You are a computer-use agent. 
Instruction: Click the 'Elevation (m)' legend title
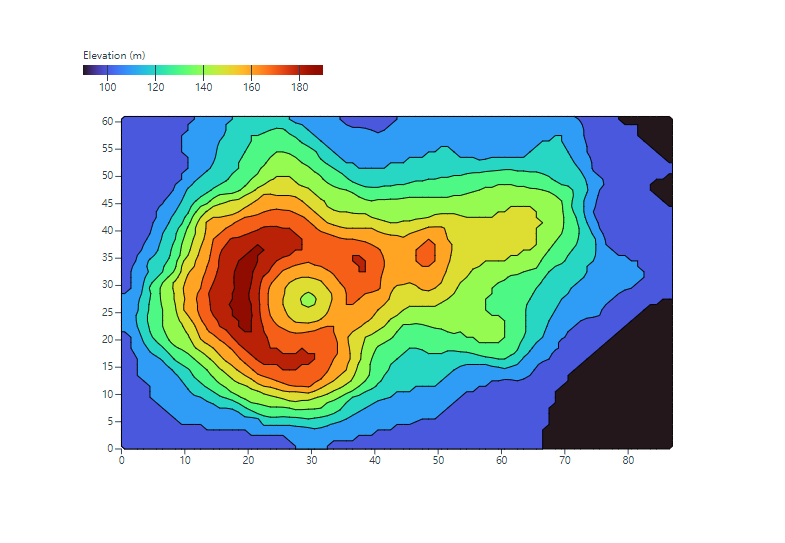click(114, 55)
